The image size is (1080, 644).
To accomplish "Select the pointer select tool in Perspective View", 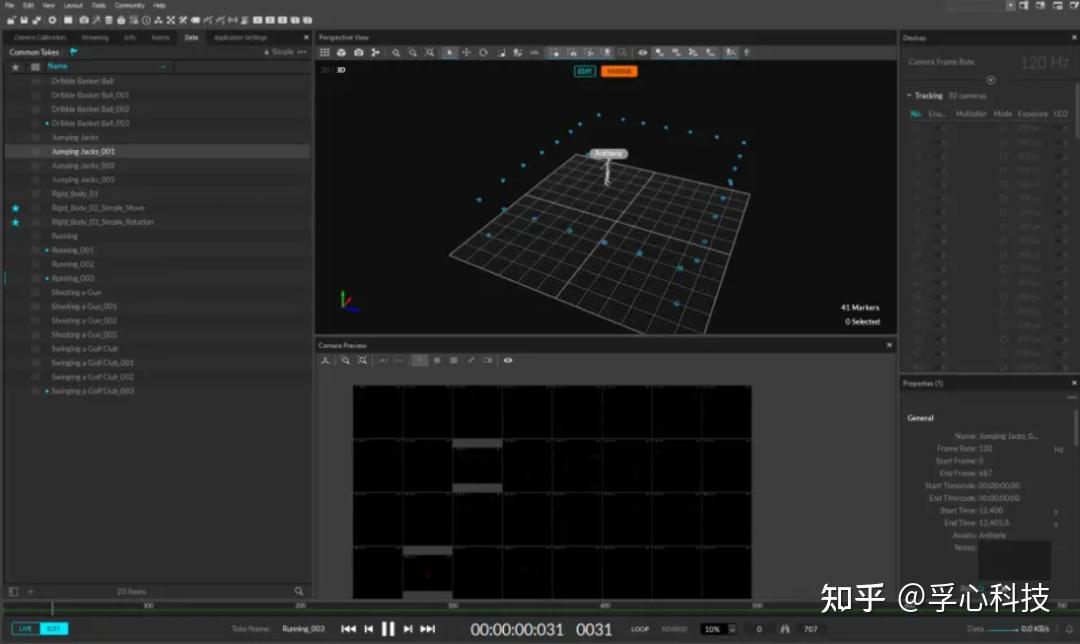I will tap(449, 52).
